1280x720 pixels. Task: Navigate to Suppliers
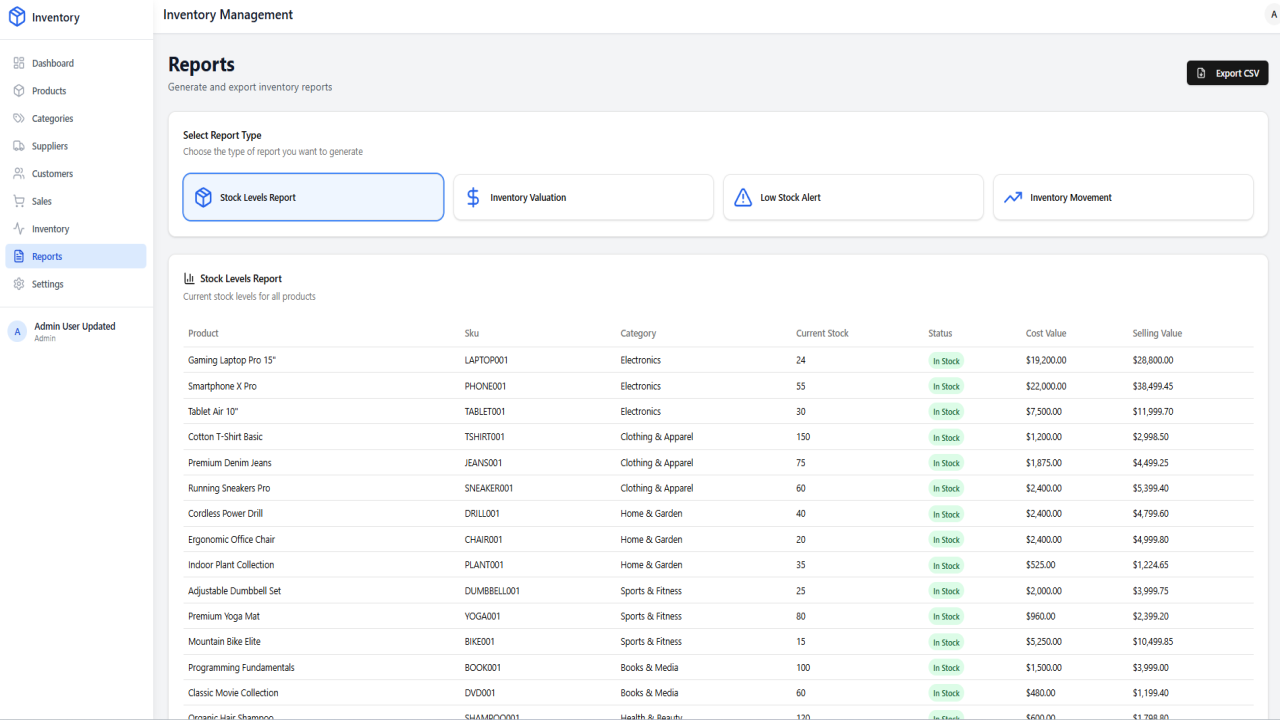click(x=76, y=146)
